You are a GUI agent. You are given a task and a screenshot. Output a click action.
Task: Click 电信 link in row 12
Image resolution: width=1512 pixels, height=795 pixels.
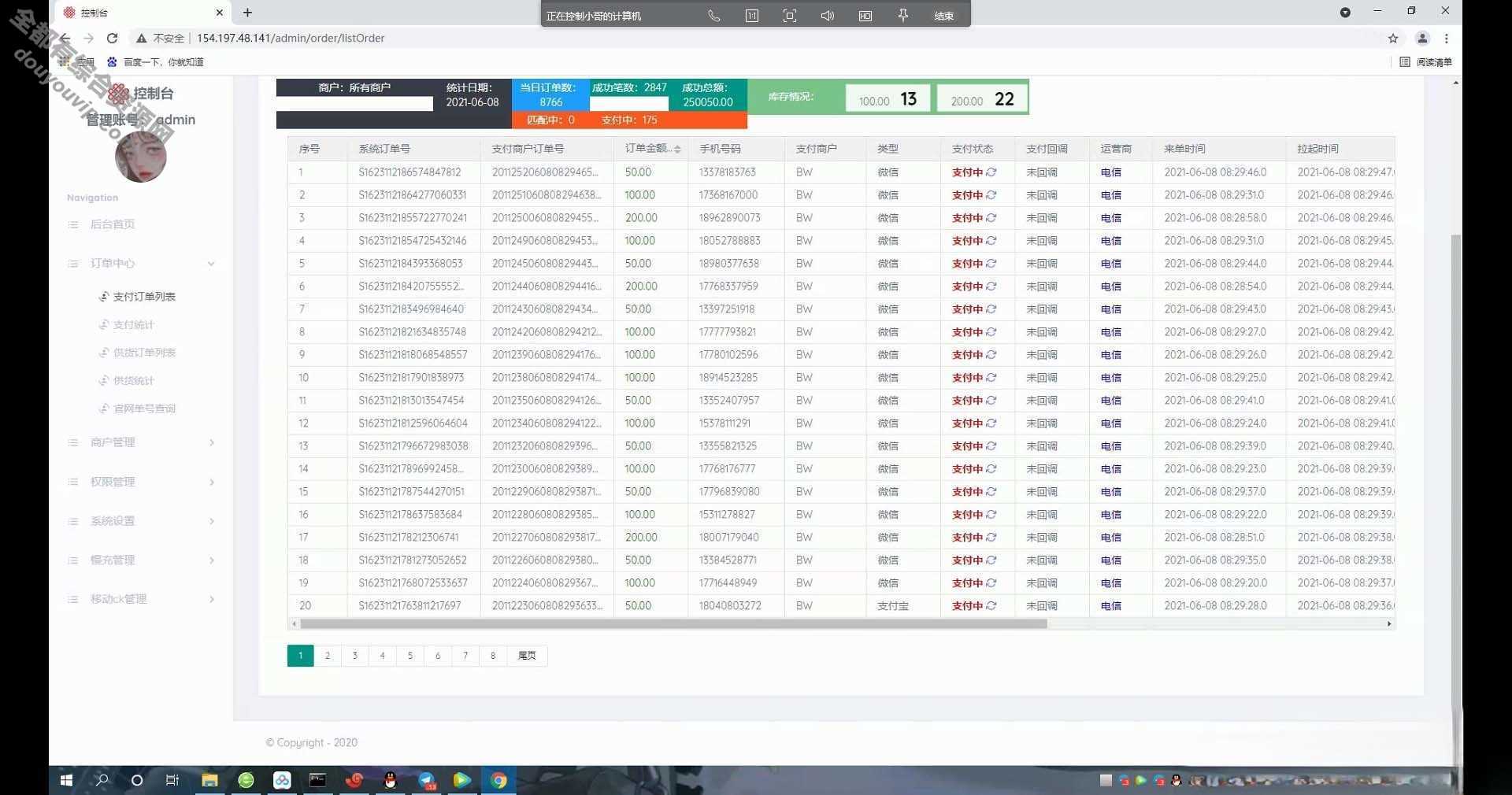(x=1111, y=423)
